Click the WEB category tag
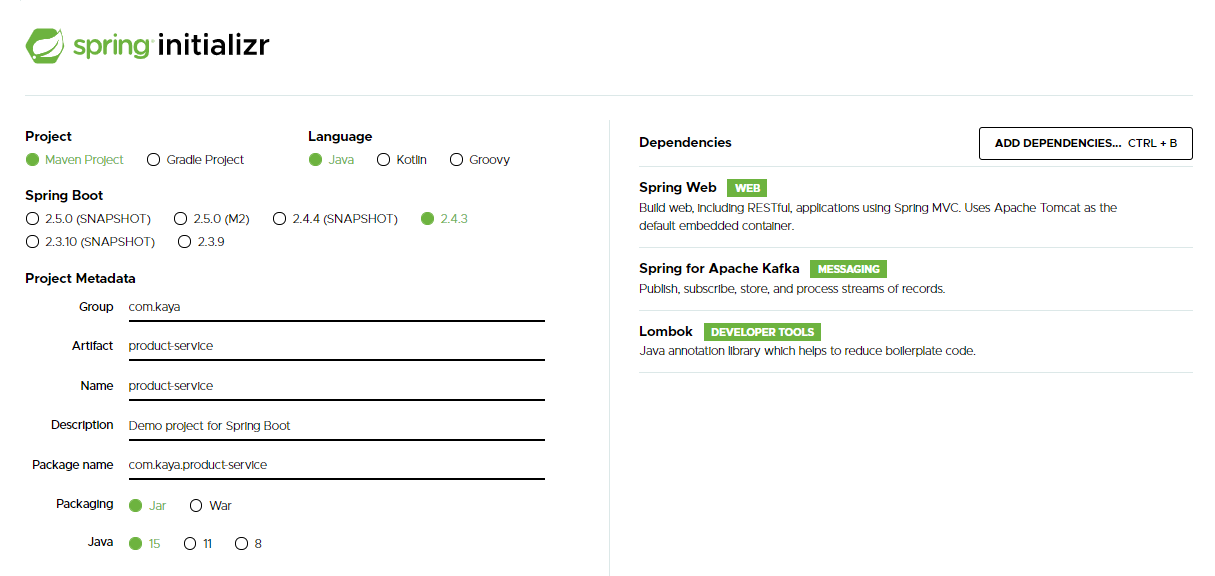 (747, 188)
